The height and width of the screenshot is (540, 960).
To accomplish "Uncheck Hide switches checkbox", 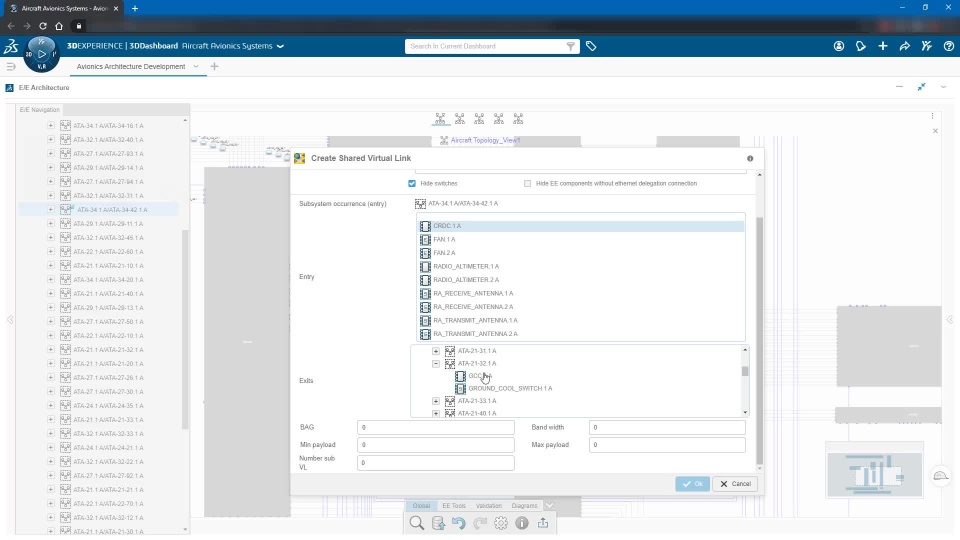I will click(x=412, y=184).
